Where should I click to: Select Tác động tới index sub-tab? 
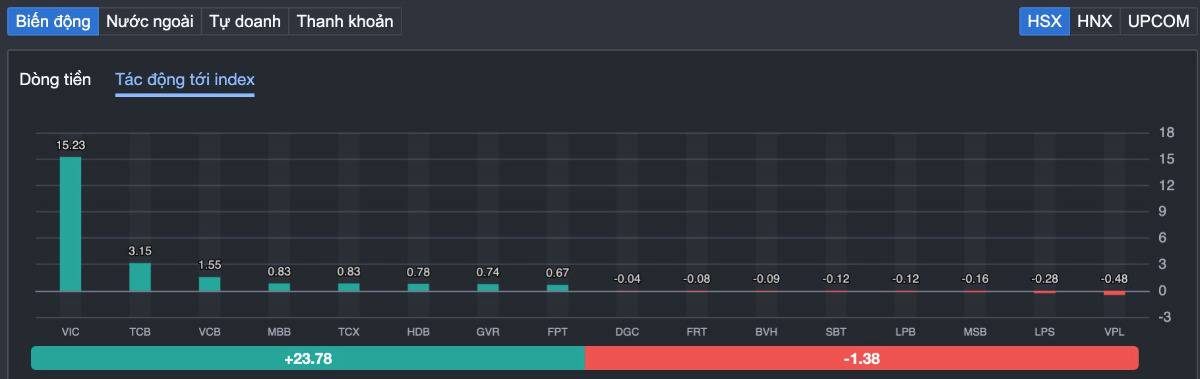185,79
